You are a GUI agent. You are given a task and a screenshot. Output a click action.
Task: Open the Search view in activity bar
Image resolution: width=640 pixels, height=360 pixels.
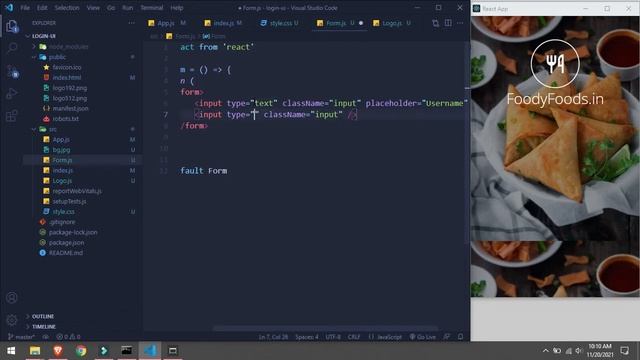click(12, 48)
